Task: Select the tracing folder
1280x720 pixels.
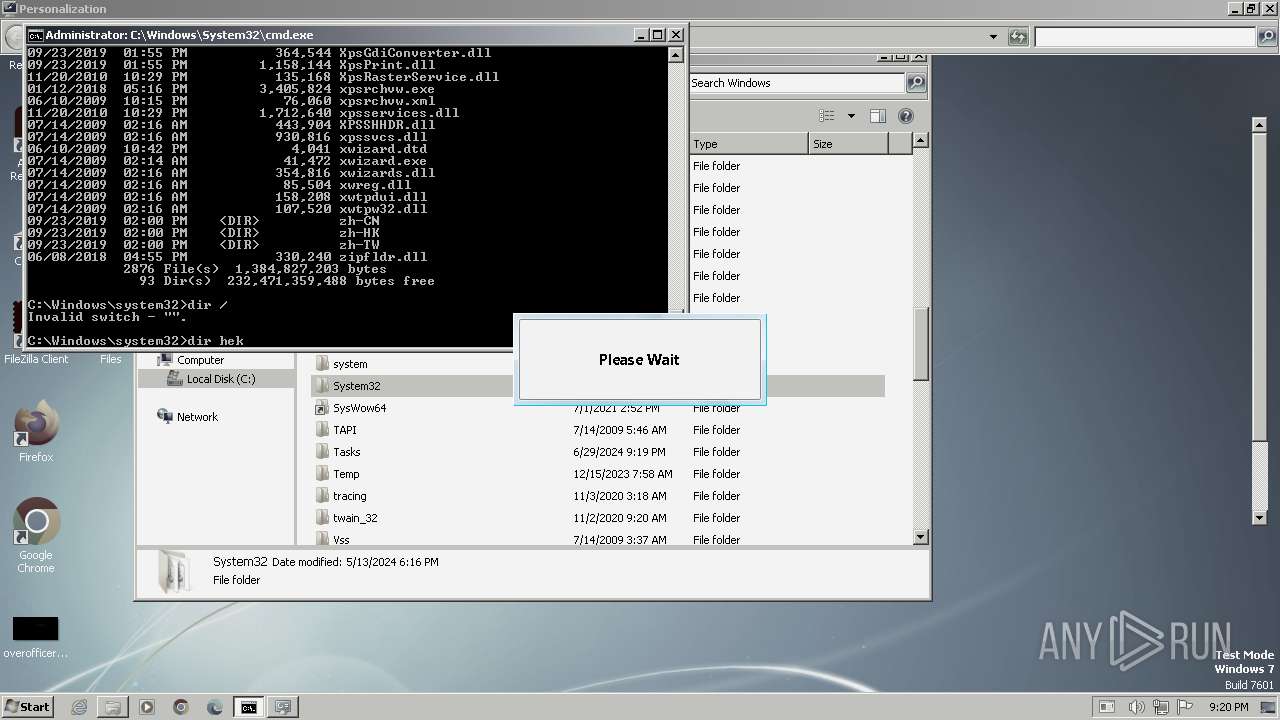Action: pyautogui.click(x=340, y=496)
